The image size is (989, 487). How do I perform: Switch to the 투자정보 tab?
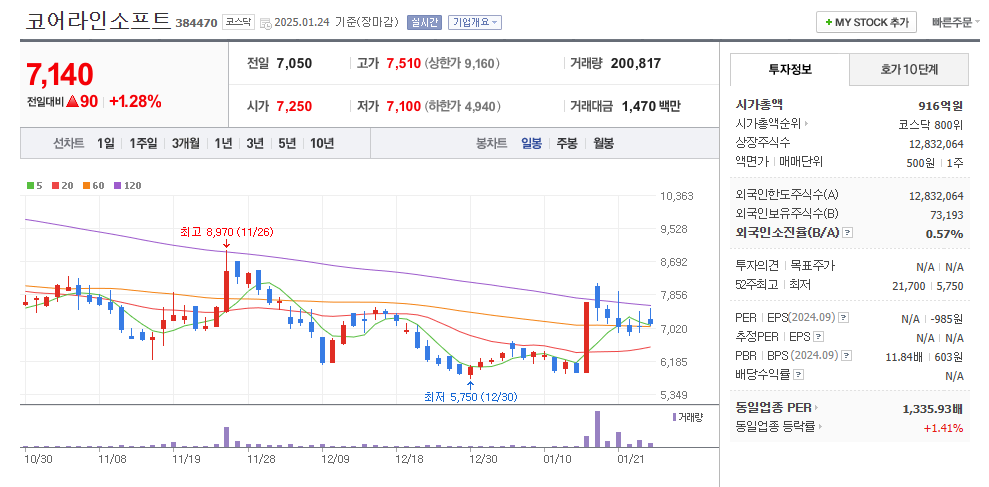tap(790, 69)
